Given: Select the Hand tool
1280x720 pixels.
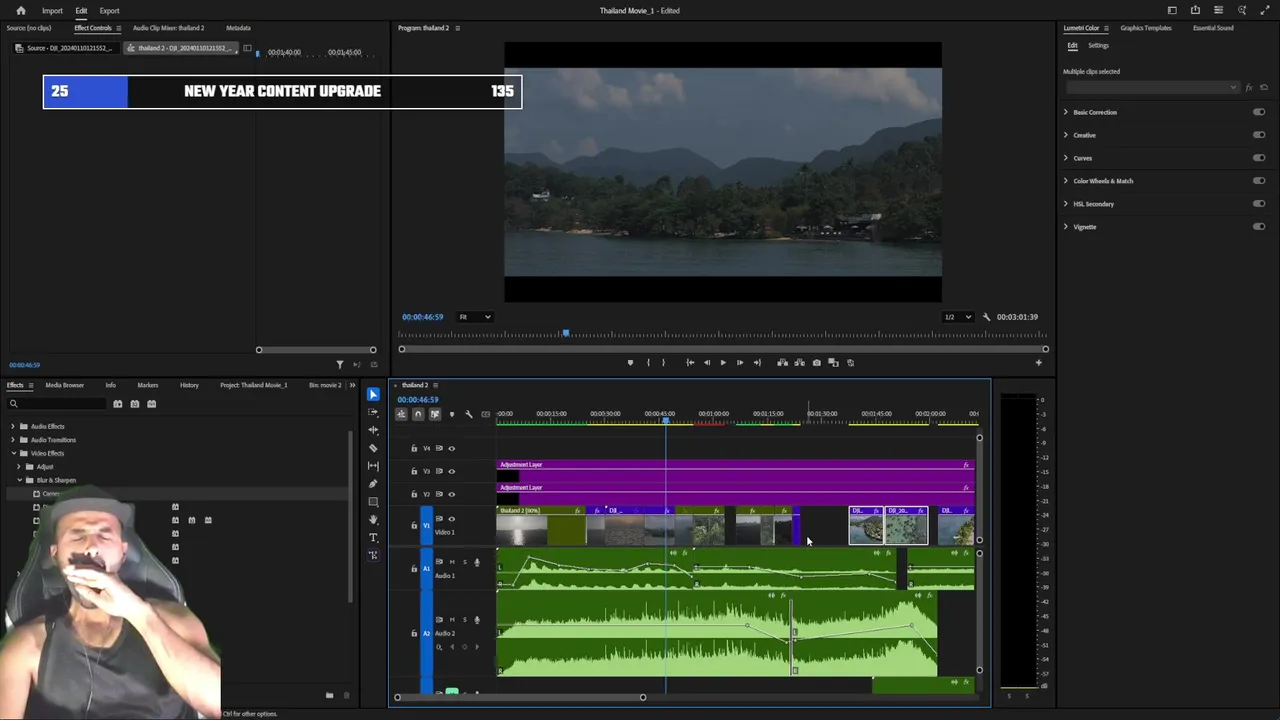Looking at the screenshot, I should coord(373,520).
